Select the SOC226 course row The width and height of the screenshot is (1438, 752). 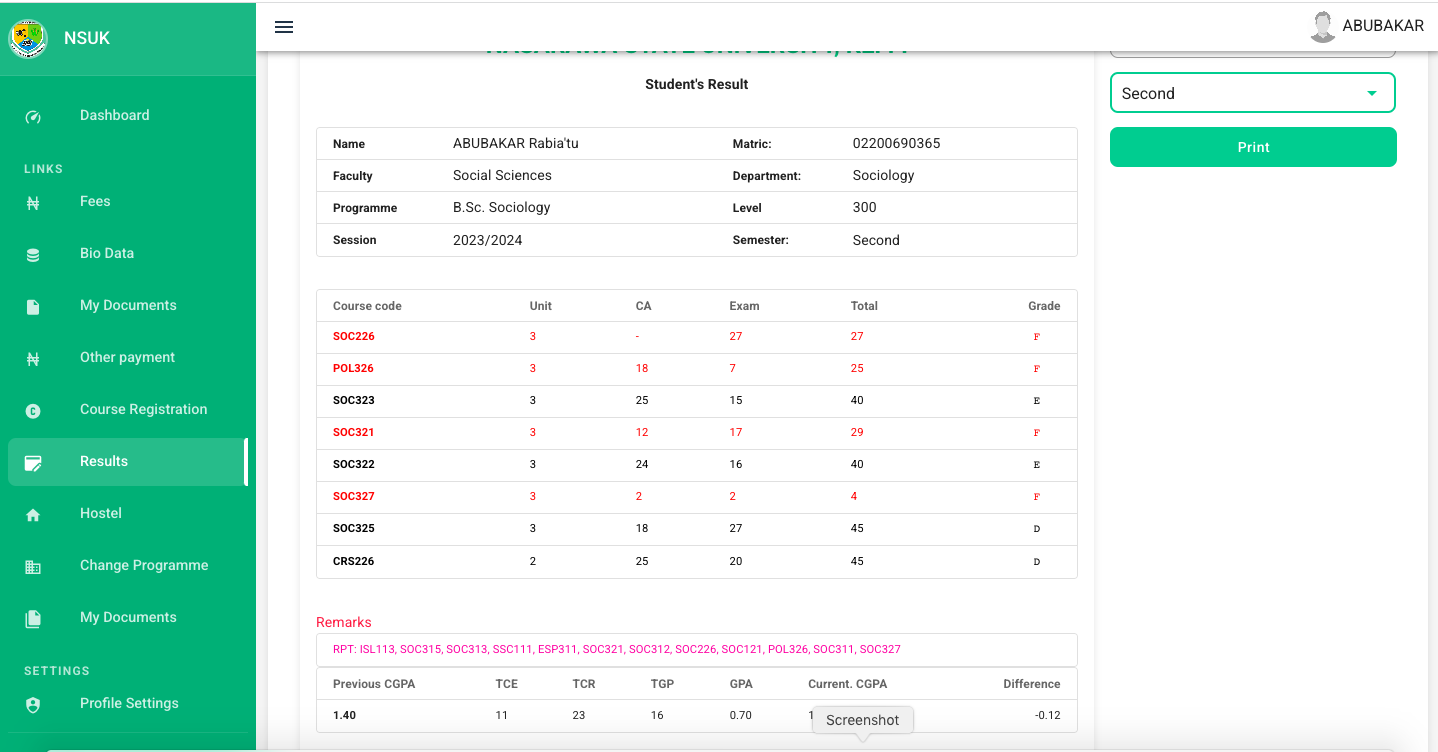click(696, 337)
